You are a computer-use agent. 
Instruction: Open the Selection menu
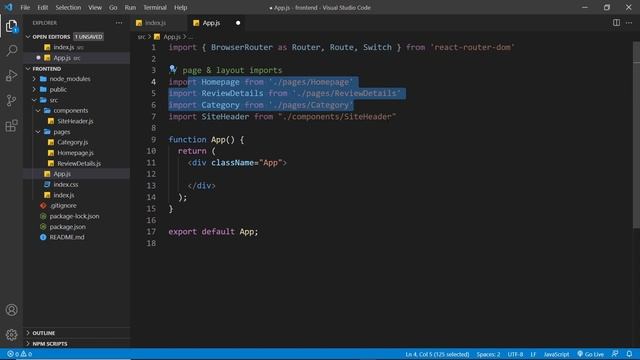tap(68, 7)
